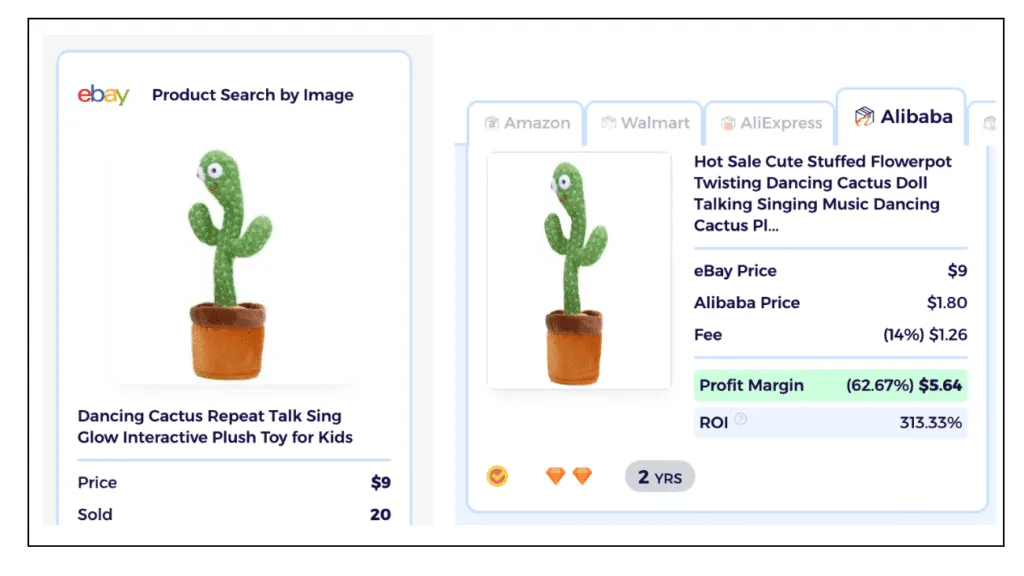Switch to the Amazon tab
Image resolution: width=1024 pixels, height=576 pixels.
pos(527,123)
